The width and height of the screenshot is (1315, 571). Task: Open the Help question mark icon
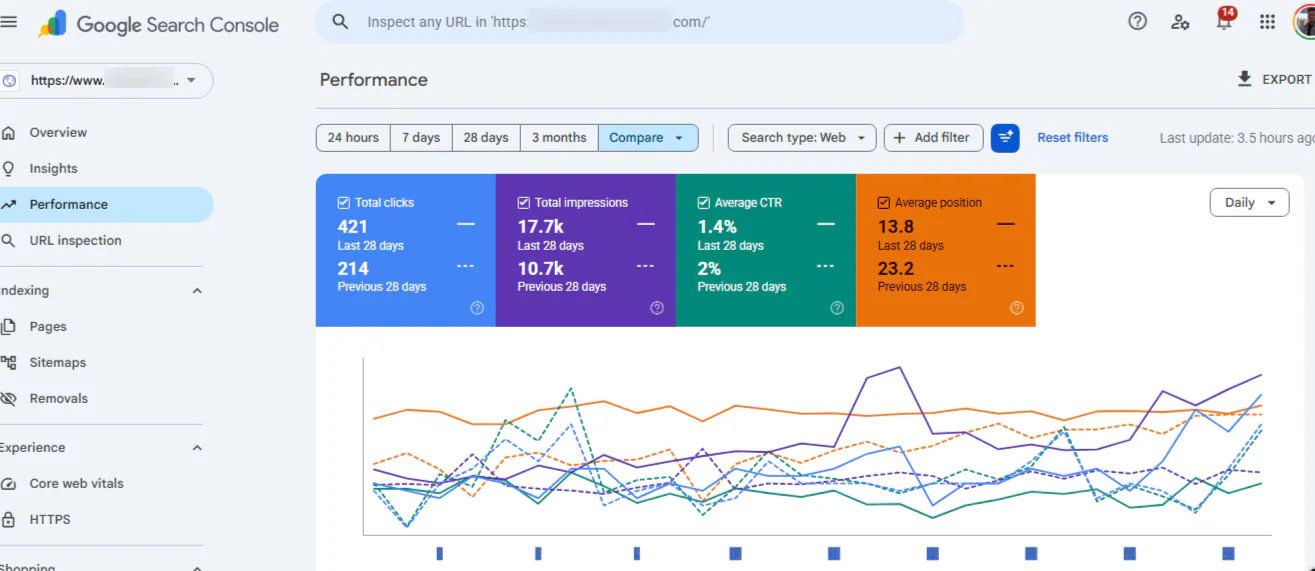point(1137,21)
